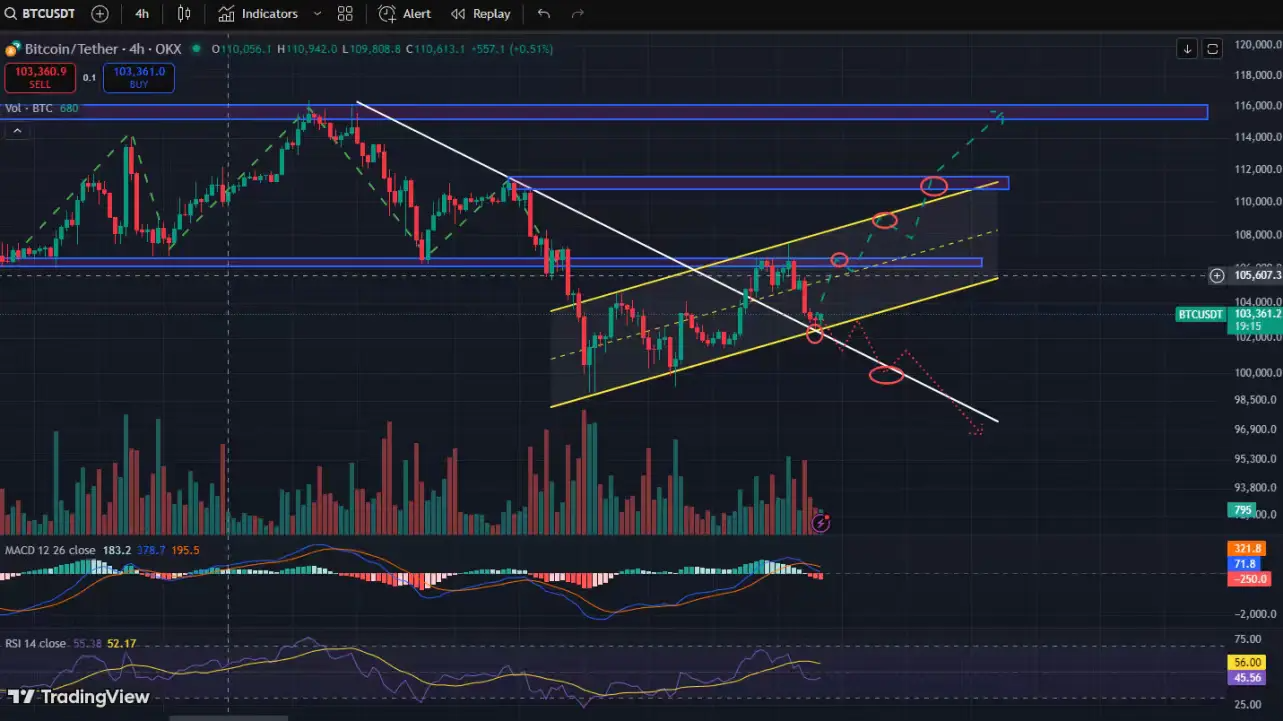
Task: Click the Replay toolbar item
Action: [x=481, y=14]
